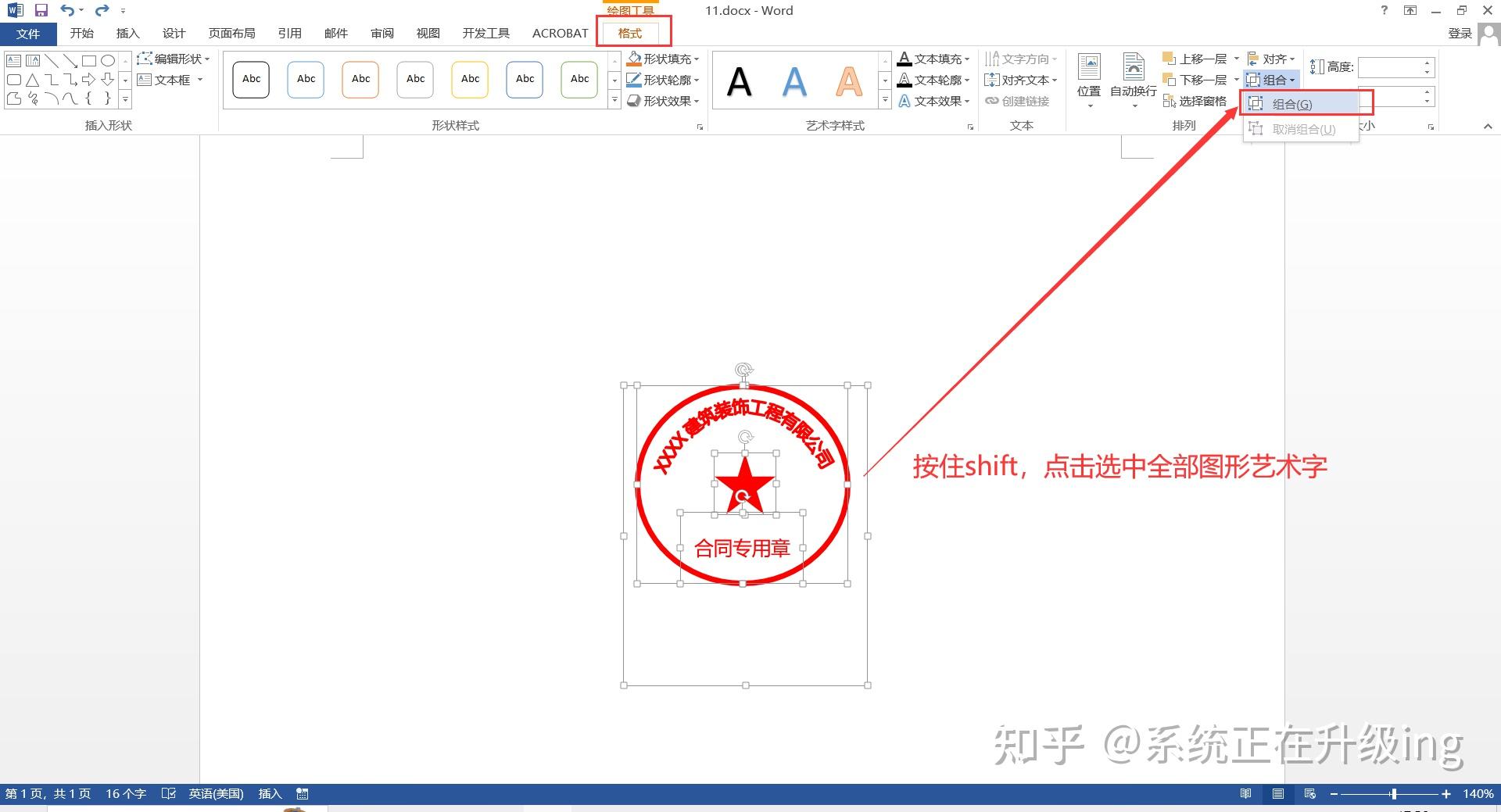Open Word help question mark
This screenshot has height=812, width=1501.
point(1385,10)
